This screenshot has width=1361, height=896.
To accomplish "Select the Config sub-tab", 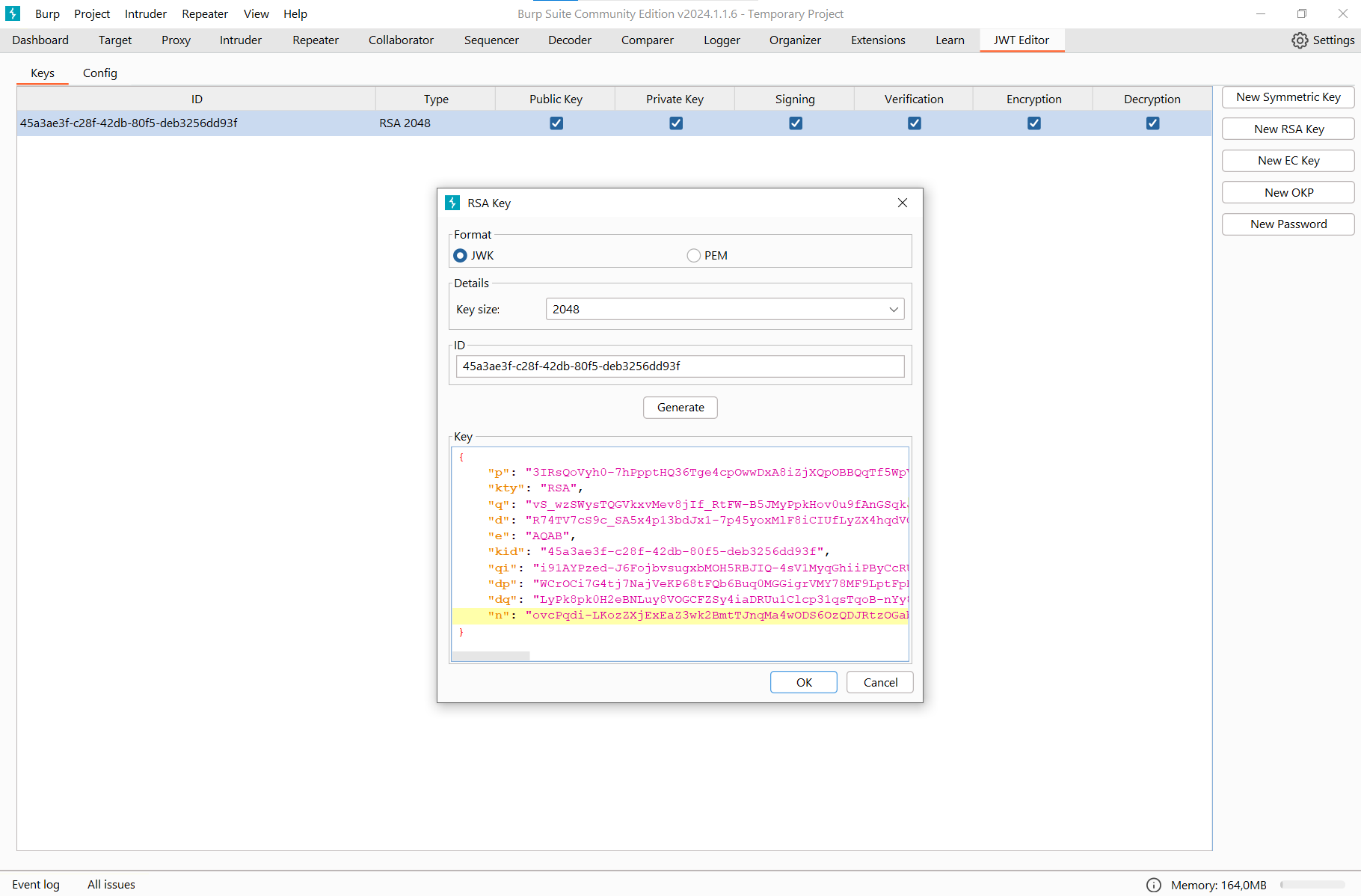I will 100,73.
